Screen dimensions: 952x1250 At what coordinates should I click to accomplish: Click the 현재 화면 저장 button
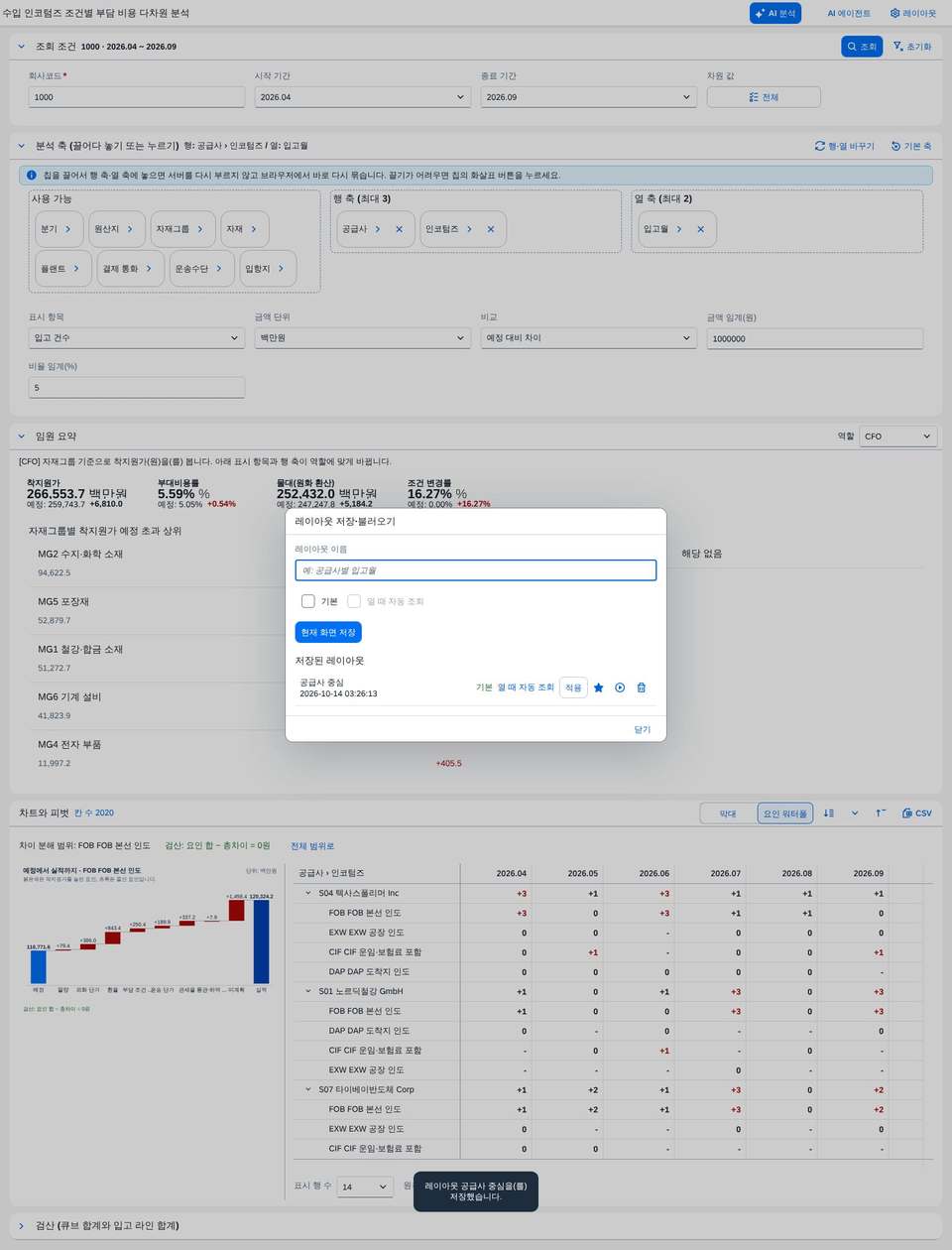[x=328, y=632]
